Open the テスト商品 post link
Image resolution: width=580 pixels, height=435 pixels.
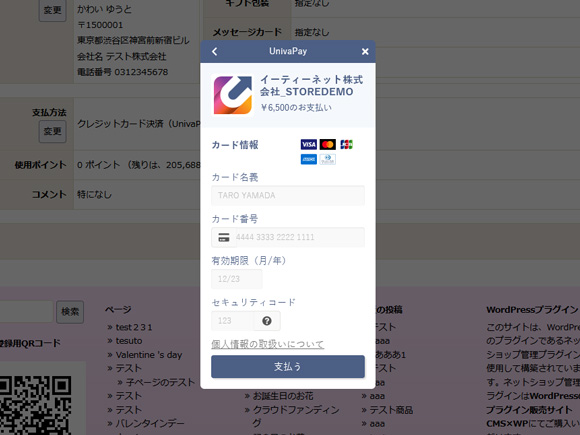pos(391,410)
